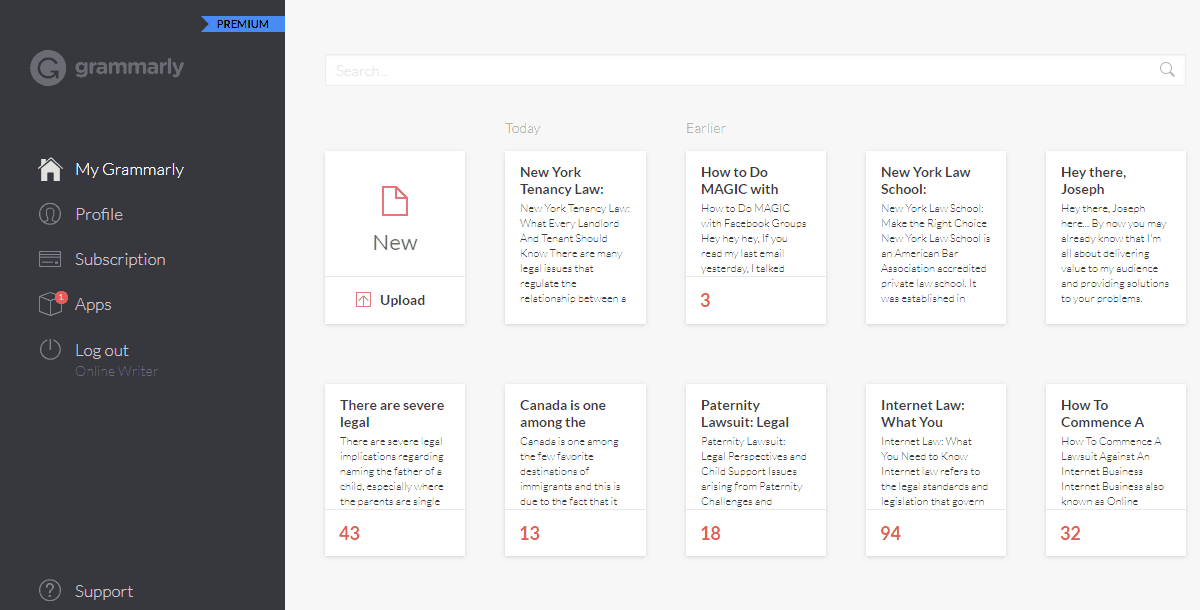Click the Subscription card icon in sidebar
The image size is (1200, 610).
49,258
